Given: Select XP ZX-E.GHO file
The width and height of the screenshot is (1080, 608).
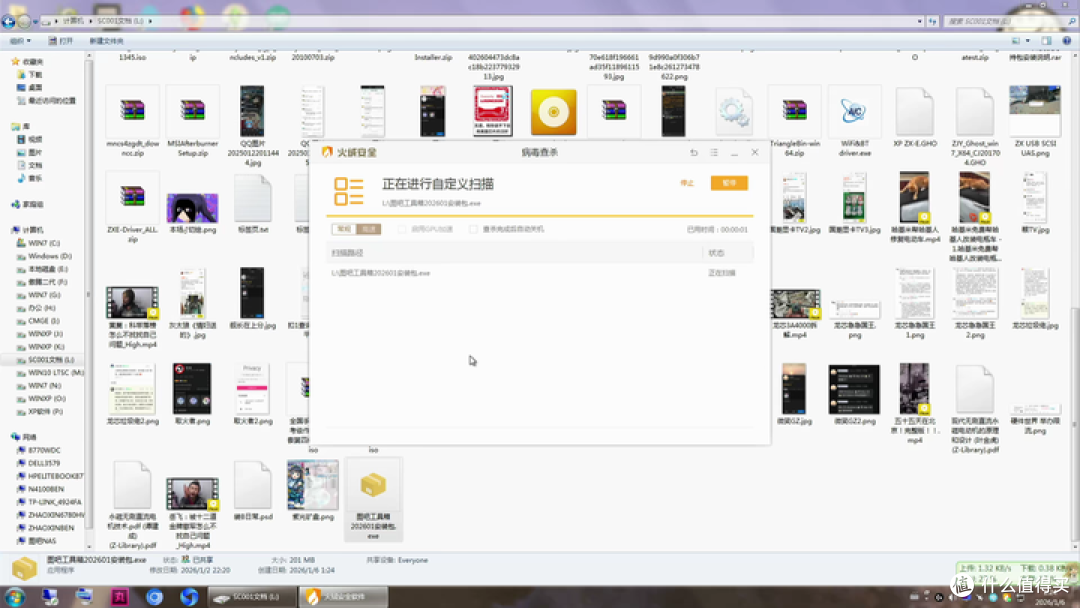Looking at the screenshot, I should (915, 118).
